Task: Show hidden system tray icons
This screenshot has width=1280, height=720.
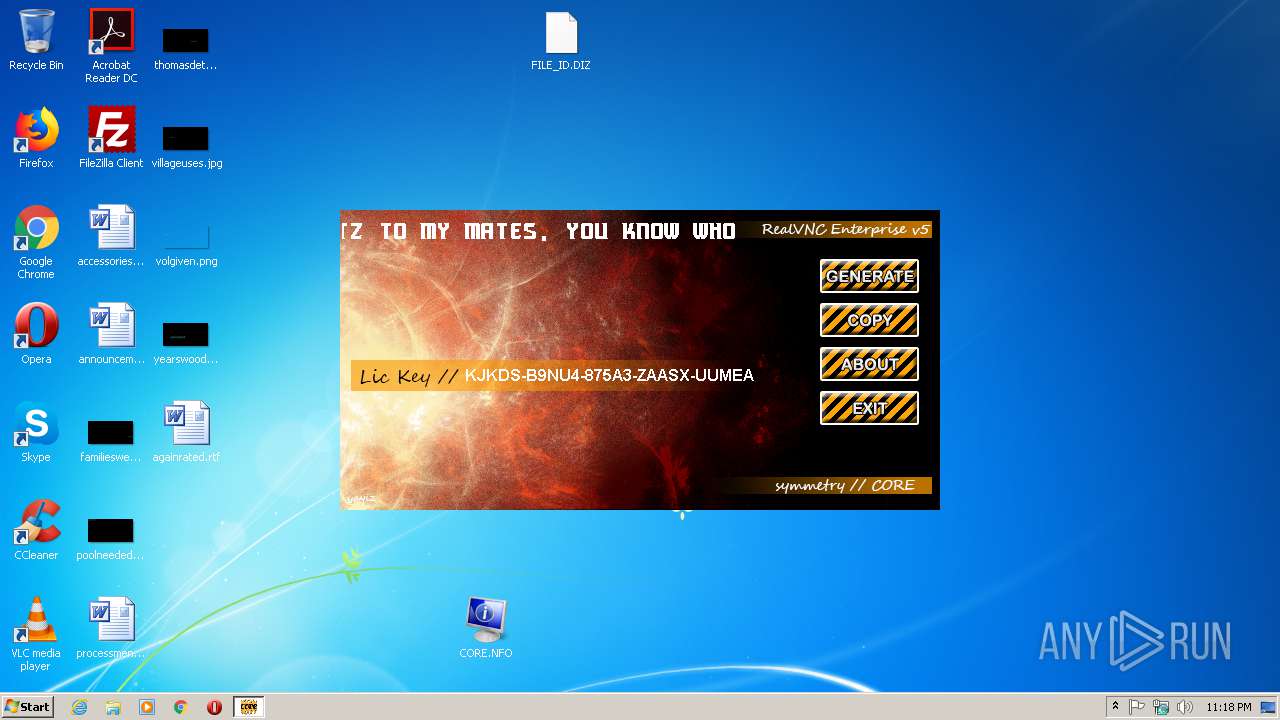Action: click(x=1115, y=707)
